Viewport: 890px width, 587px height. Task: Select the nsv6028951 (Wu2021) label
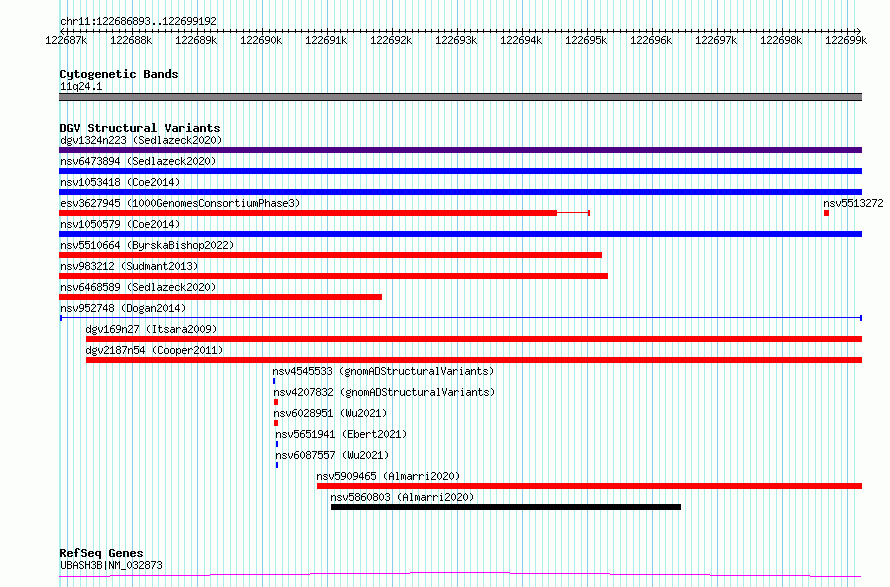coord(330,413)
